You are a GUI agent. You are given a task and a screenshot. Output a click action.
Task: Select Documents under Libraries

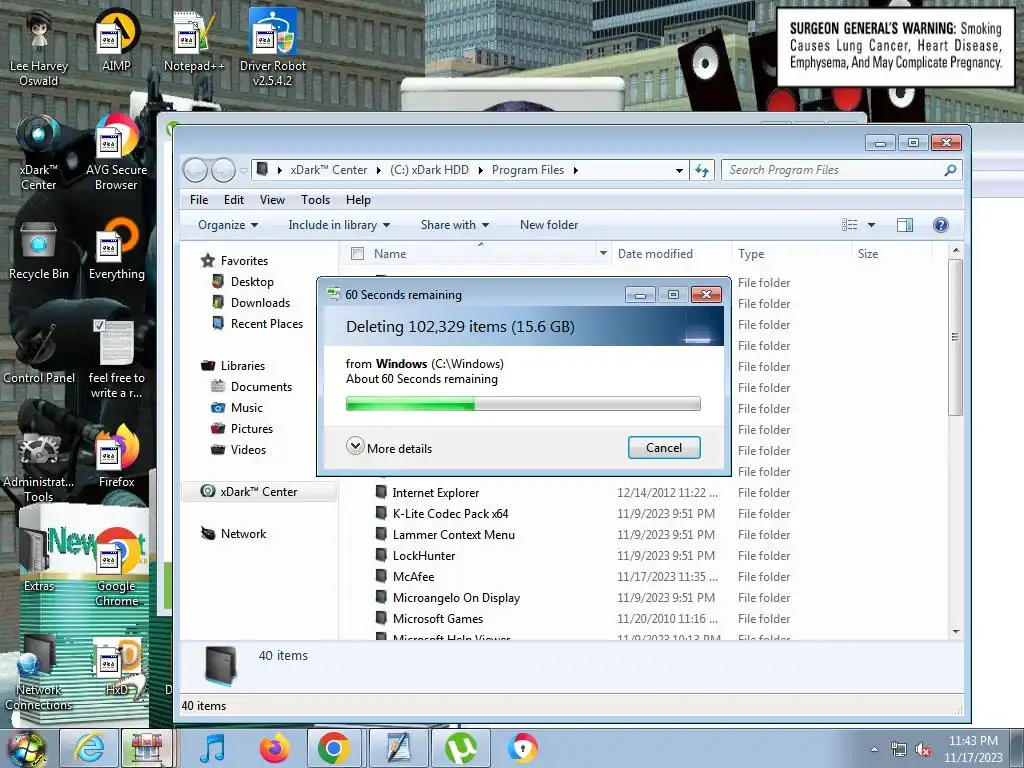click(261, 387)
